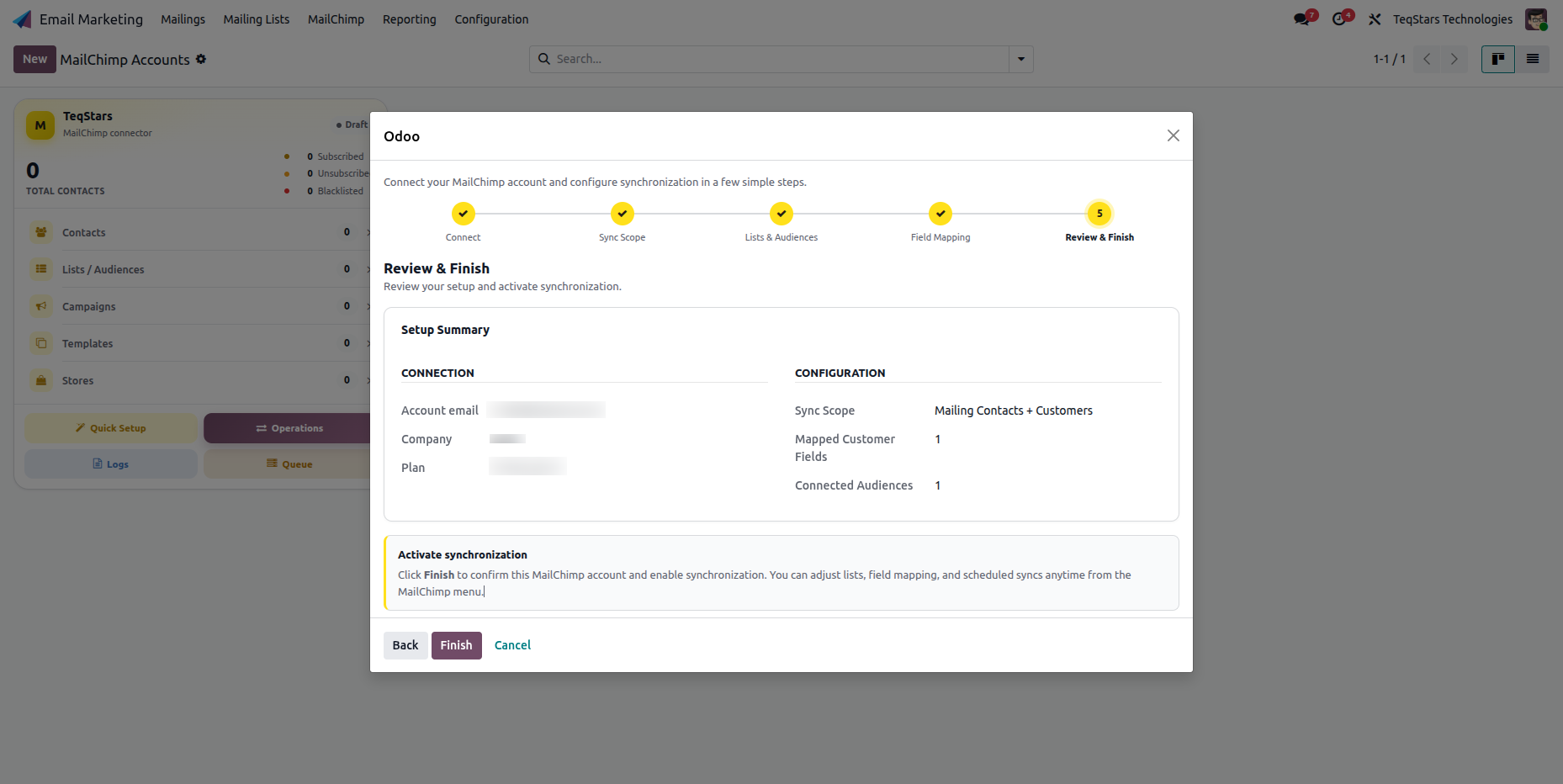Click the Sync Scope step label
The width and height of the screenshot is (1563, 784).
[x=623, y=238]
